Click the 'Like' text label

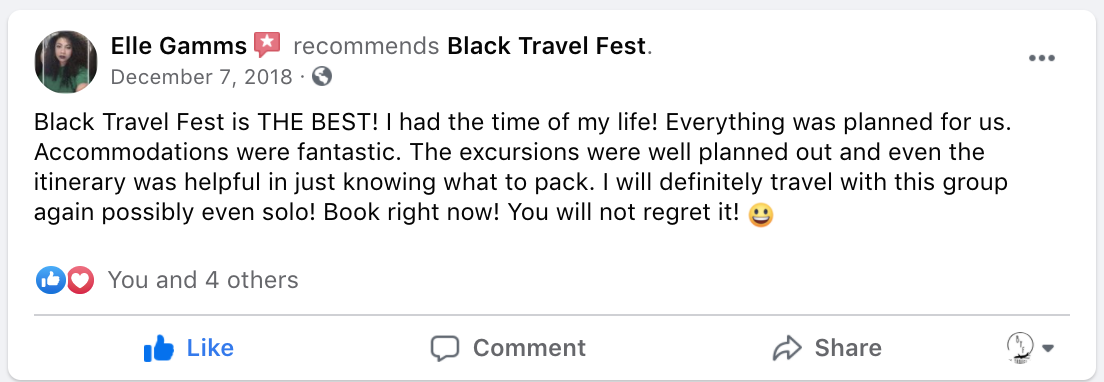click(x=210, y=348)
